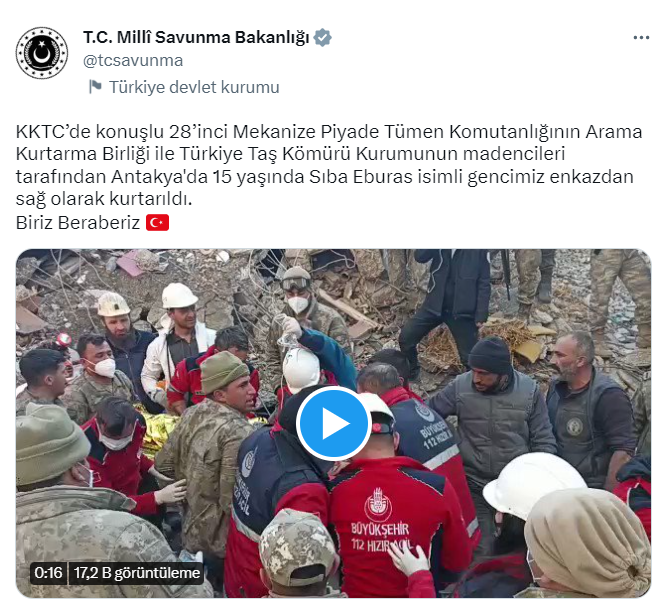This screenshot has width=667, height=608.
Task: Click the Büyükşehir 112 logo on red jacket
Action: [x=380, y=521]
